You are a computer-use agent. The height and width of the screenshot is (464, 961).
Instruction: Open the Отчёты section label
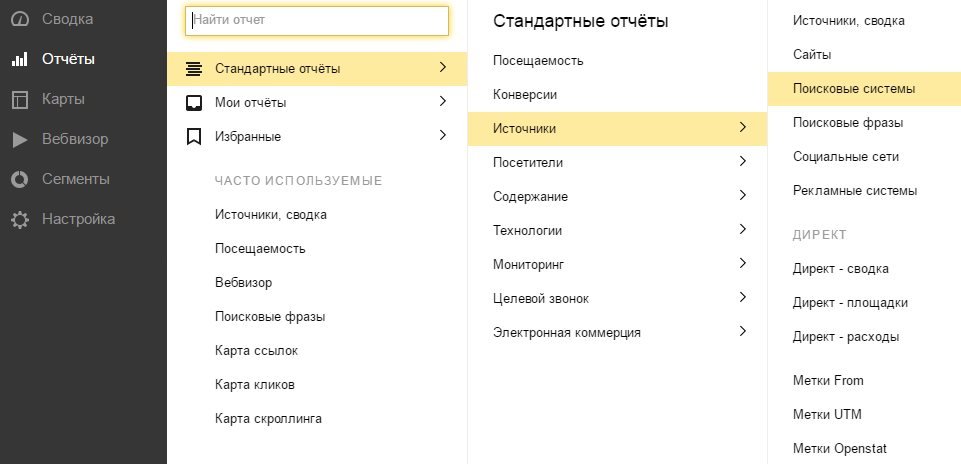(x=68, y=59)
